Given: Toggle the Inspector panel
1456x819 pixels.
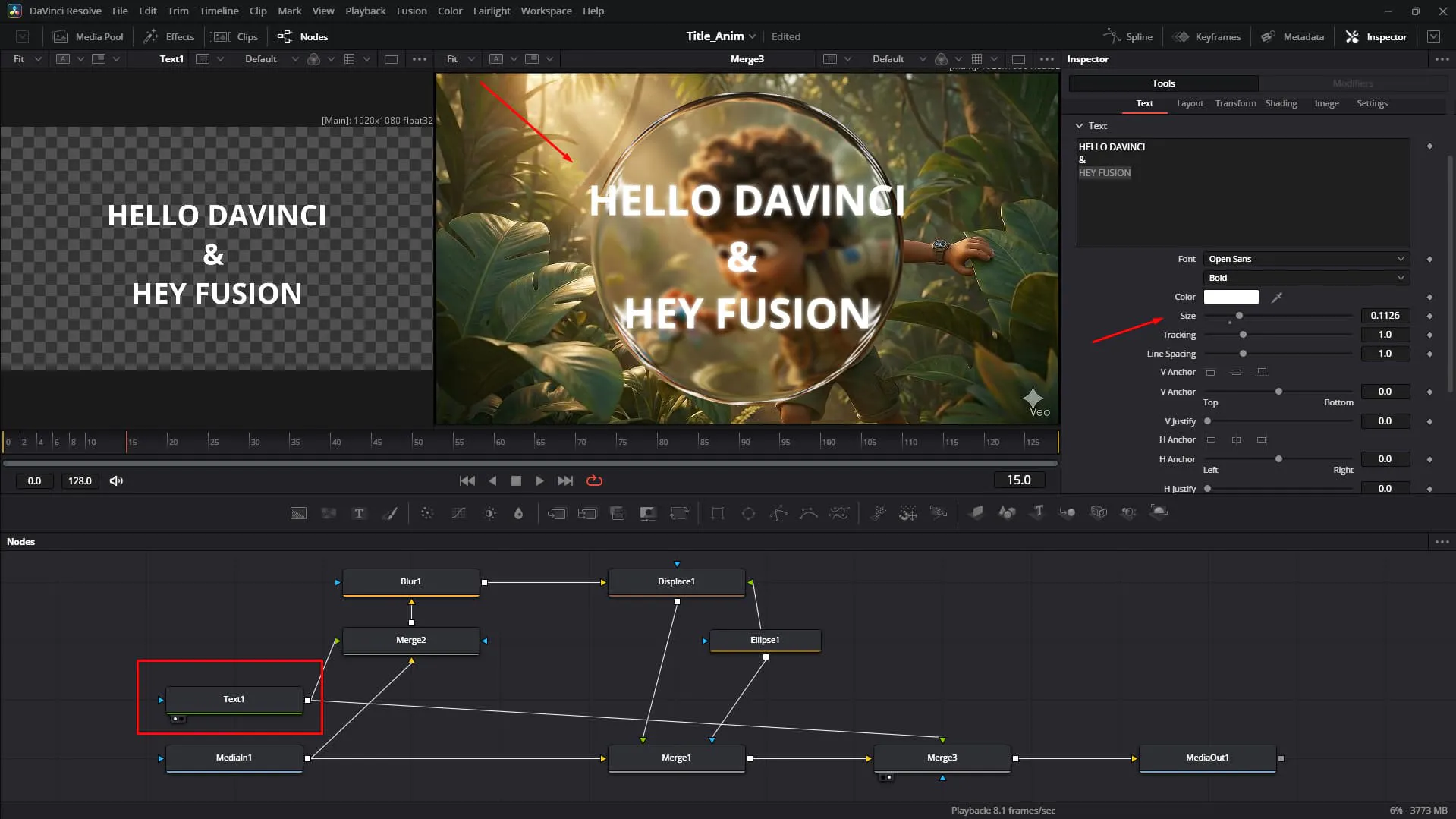Looking at the screenshot, I should point(1376,36).
